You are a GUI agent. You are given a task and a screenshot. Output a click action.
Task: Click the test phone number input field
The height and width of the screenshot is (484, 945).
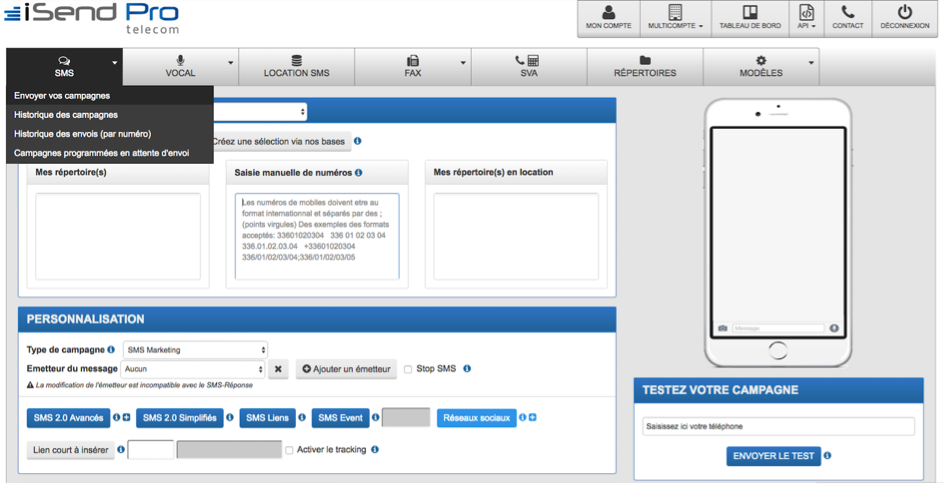click(x=777, y=427)
